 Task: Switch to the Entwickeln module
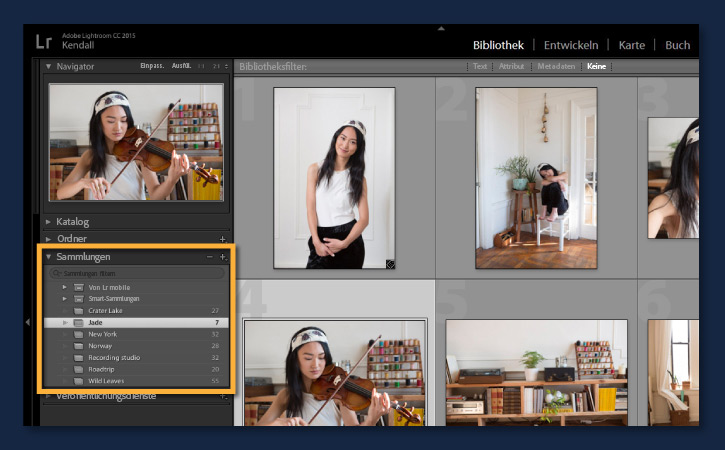pos(571,45)
